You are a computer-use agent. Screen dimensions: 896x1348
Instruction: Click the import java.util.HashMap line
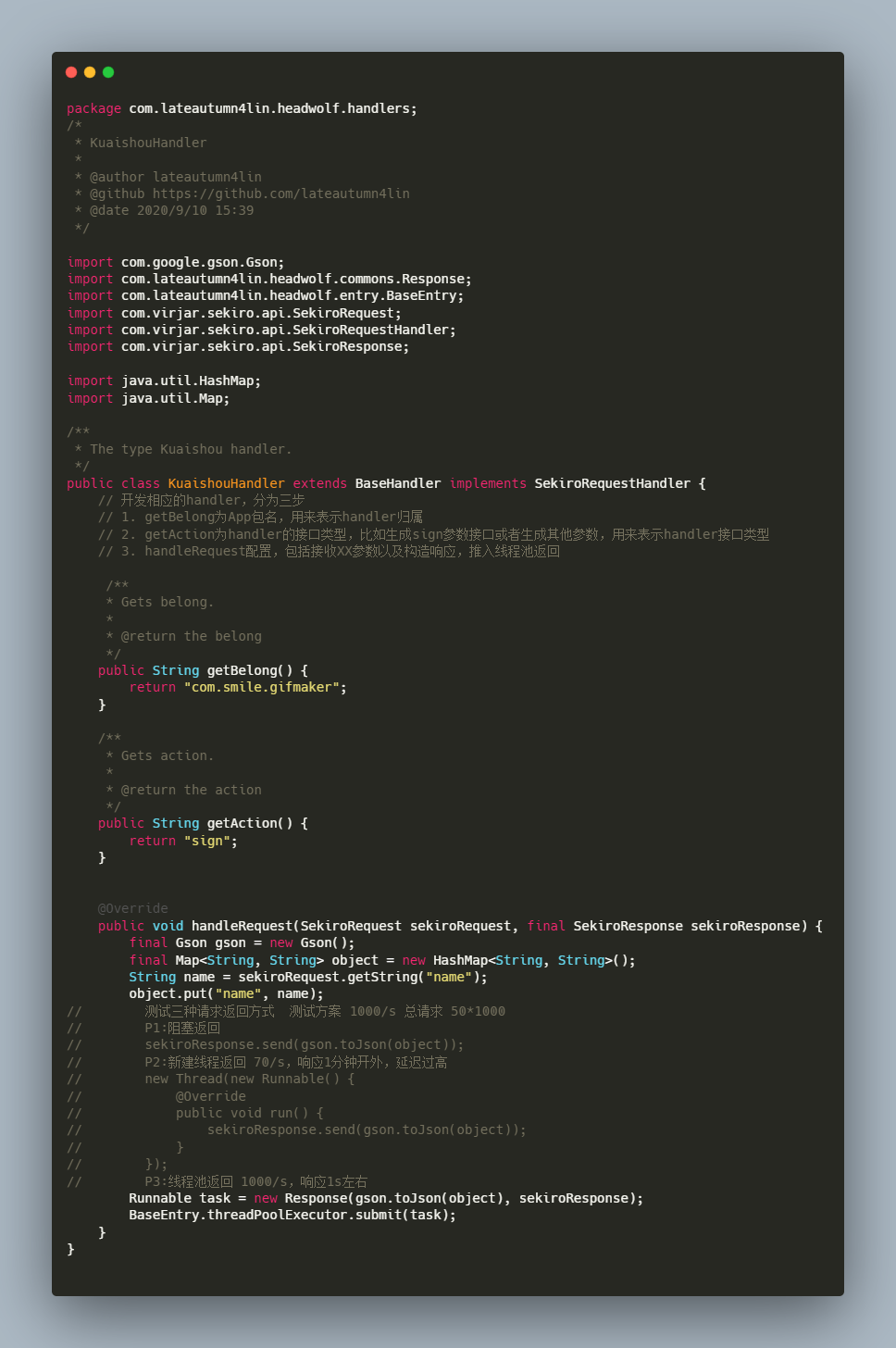click(164, 381)
